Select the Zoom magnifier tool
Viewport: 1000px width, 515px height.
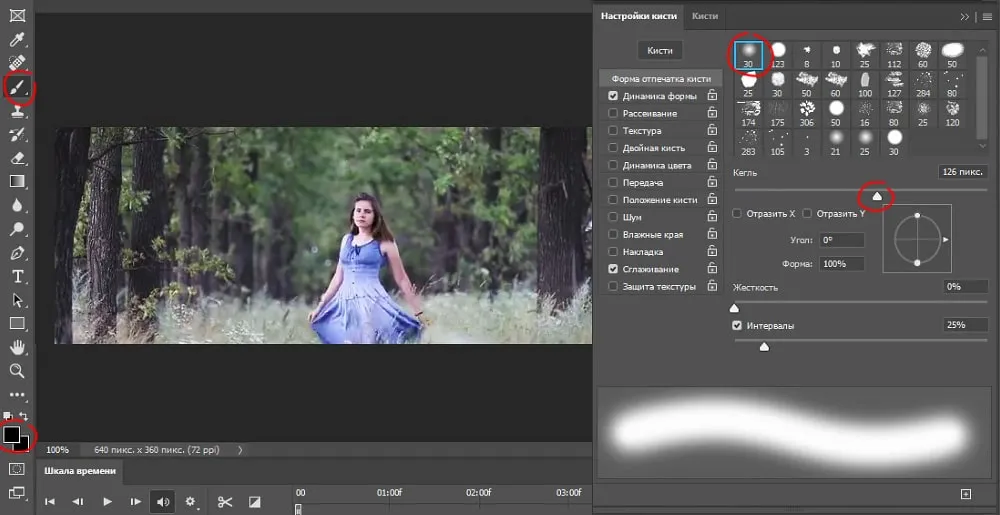click(x=17, y=371)
